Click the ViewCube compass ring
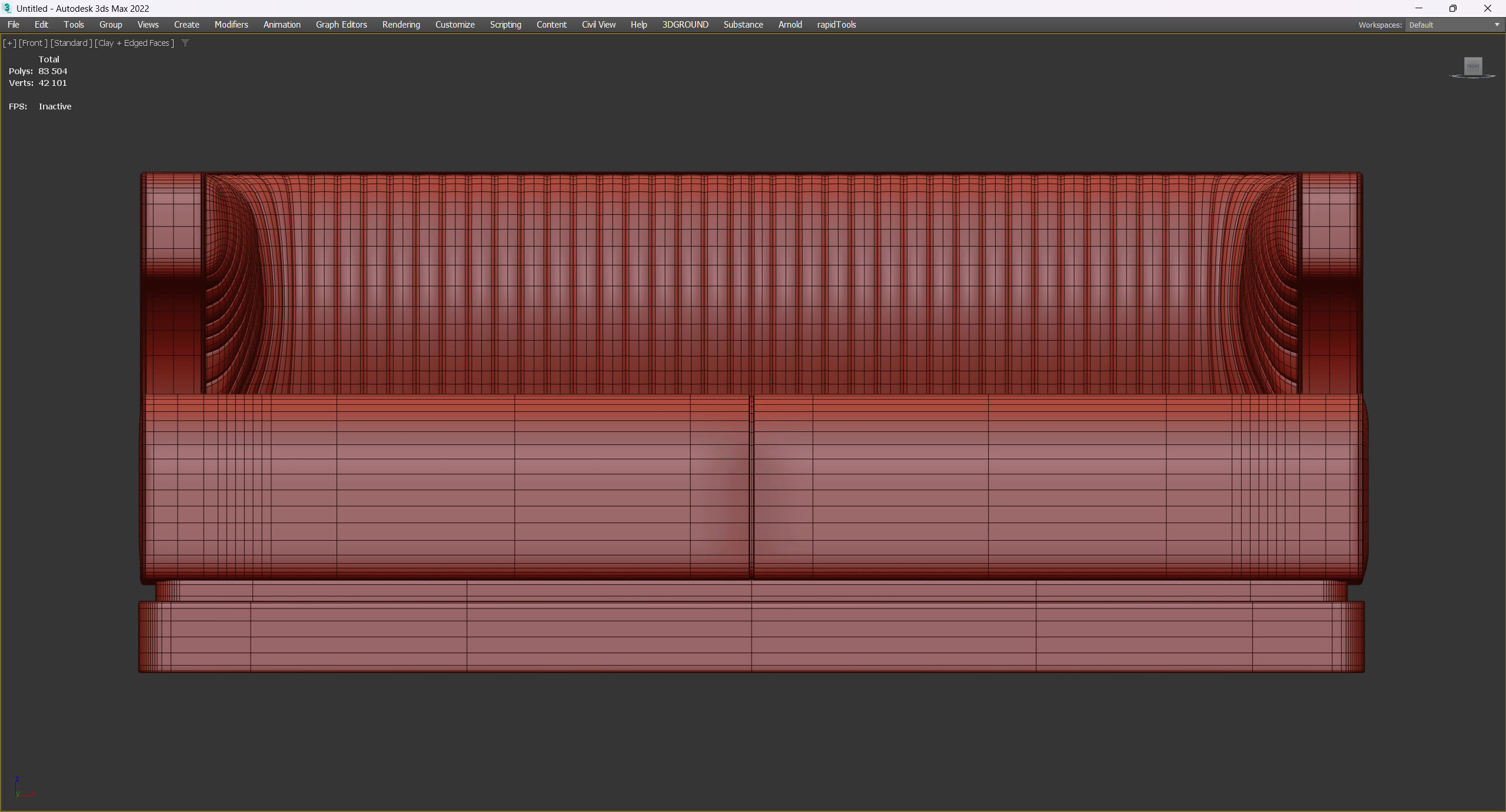 [1454, 76]
